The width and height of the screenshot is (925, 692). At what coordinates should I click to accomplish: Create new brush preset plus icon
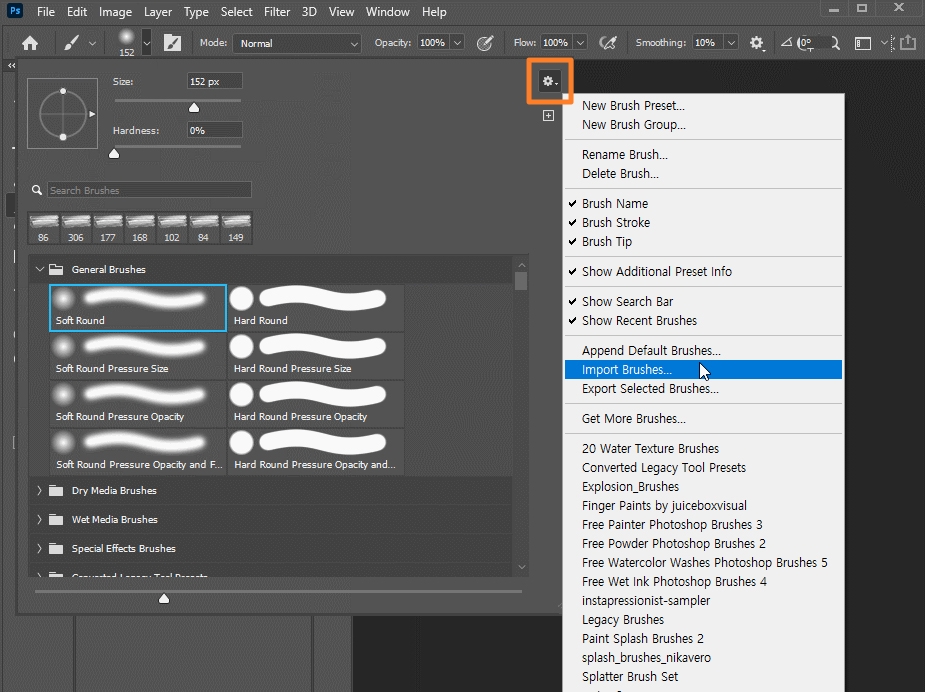pyautogui.click(x=548, y=116)
